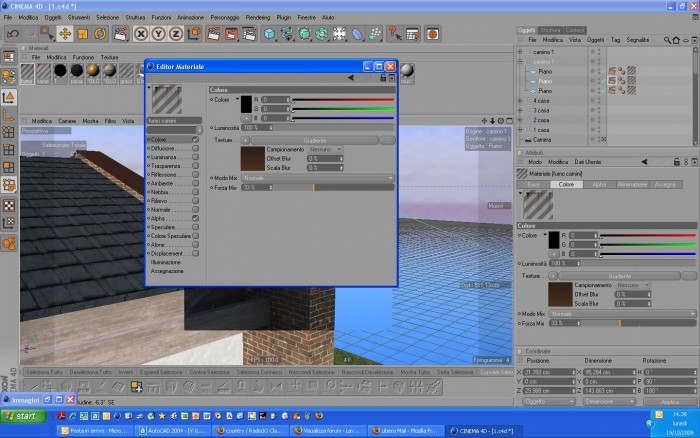Open the Rendering menu
This screenshot has height=438, width=700.
click(258, 17)
